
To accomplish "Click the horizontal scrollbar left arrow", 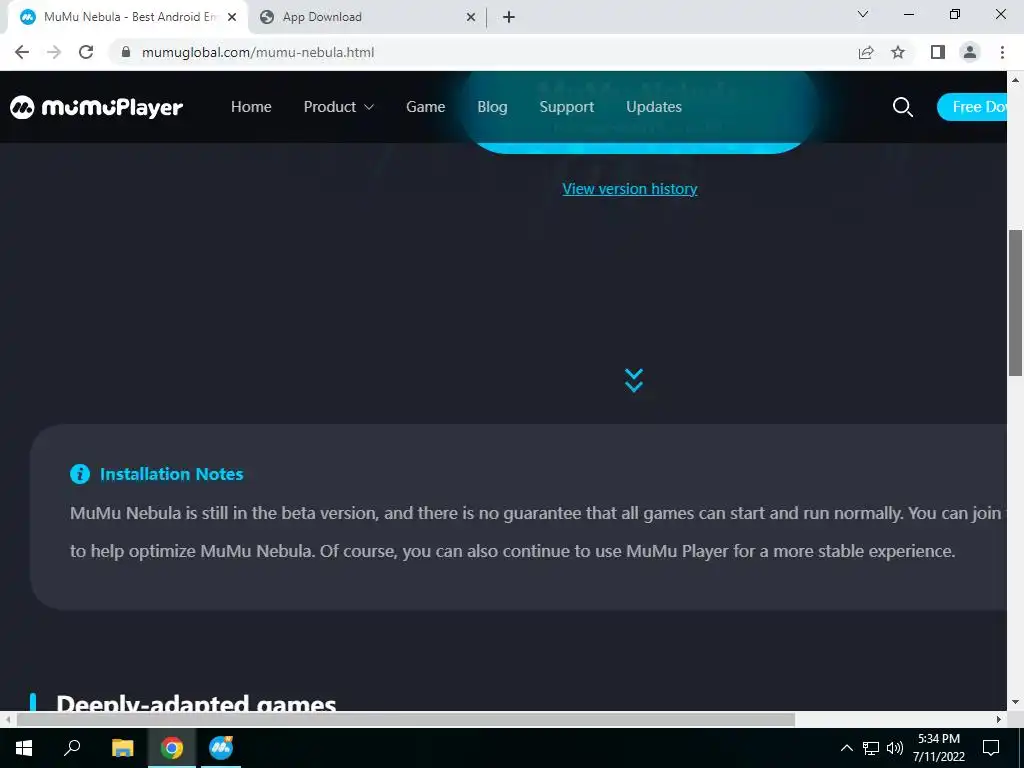I will pos(7,720).
